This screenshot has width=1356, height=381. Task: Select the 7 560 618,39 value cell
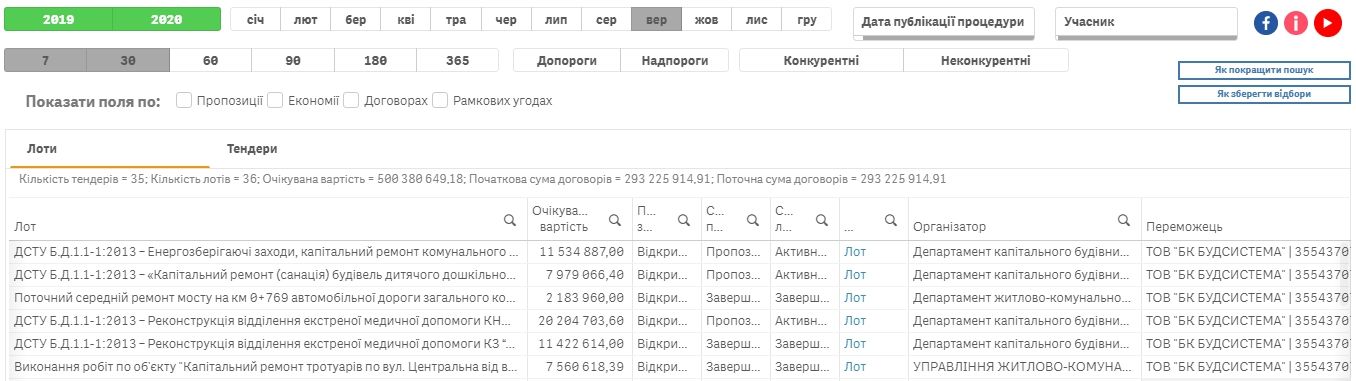click(580, 366)
